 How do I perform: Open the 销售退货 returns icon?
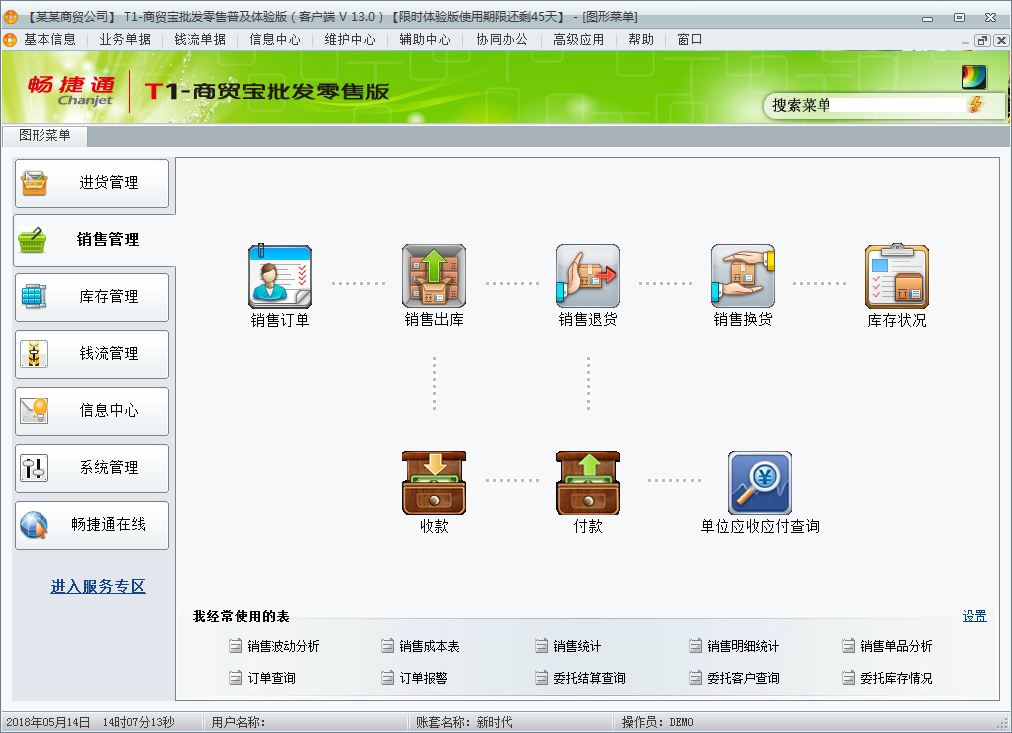tap(588, 276)
